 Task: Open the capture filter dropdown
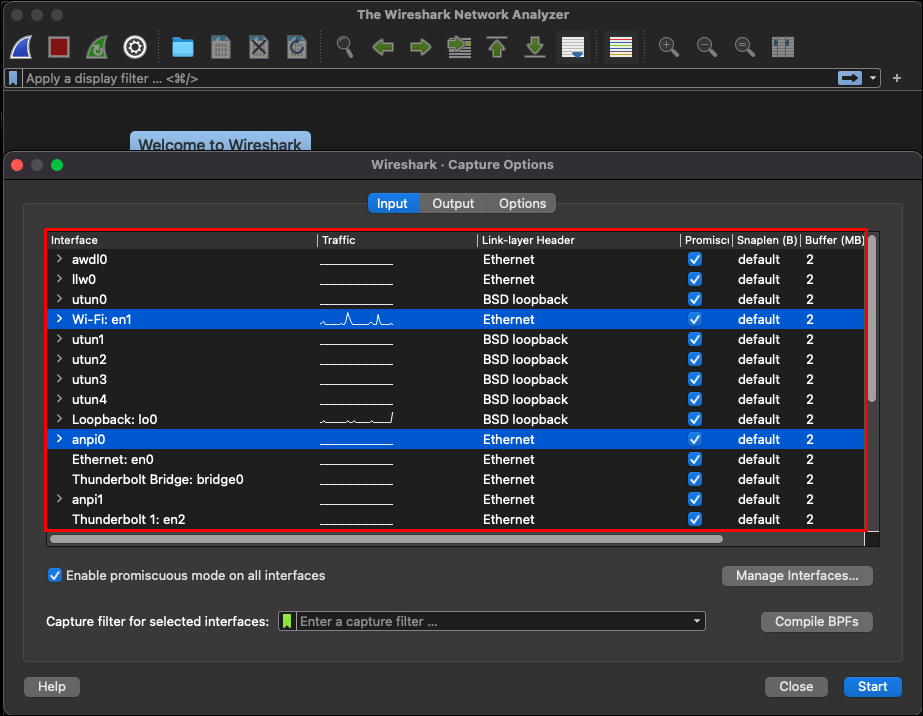click(696, 621)
